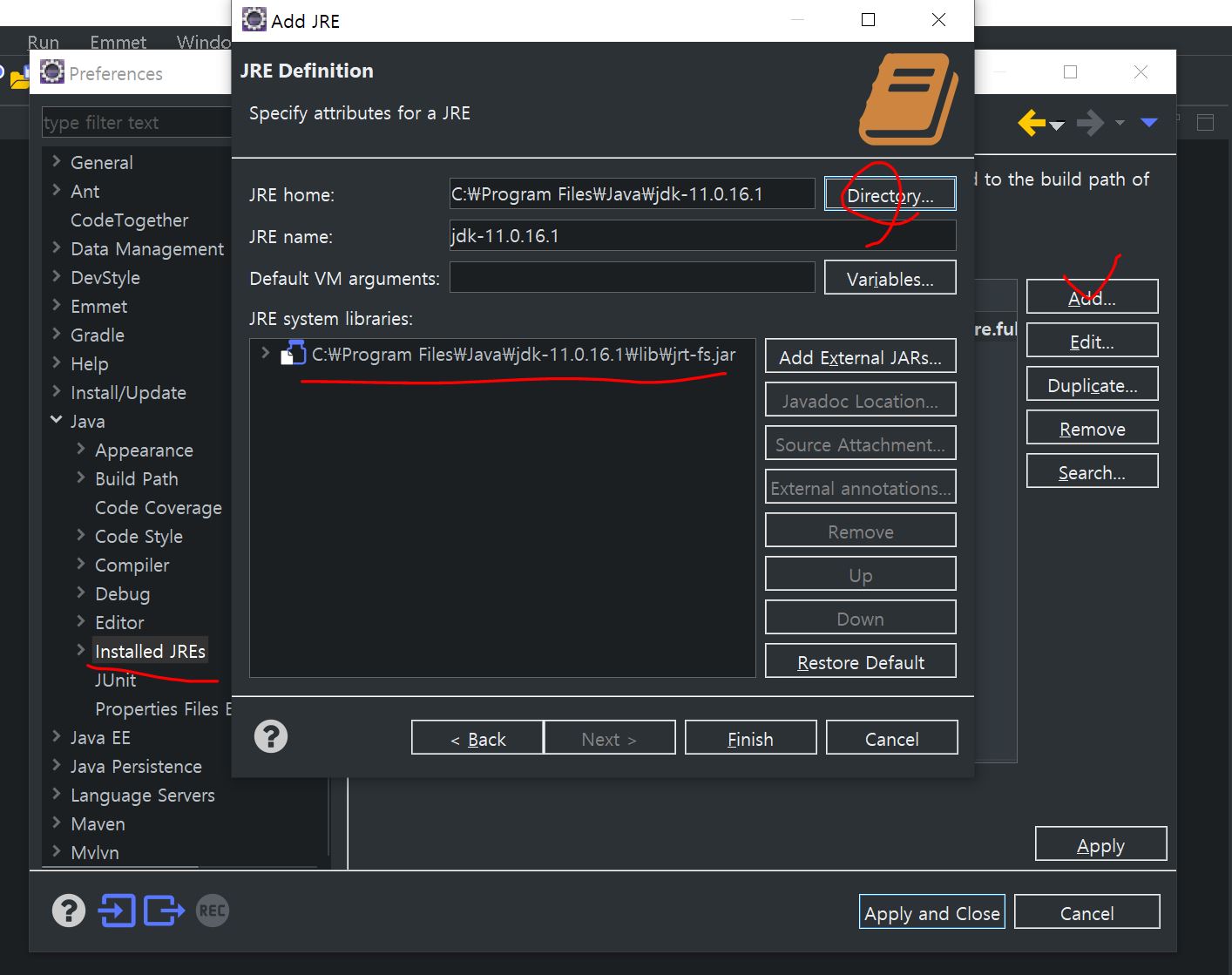
Task: Go back with yellow arrow
Action: pyautogui.click(x=1032, y=123)
